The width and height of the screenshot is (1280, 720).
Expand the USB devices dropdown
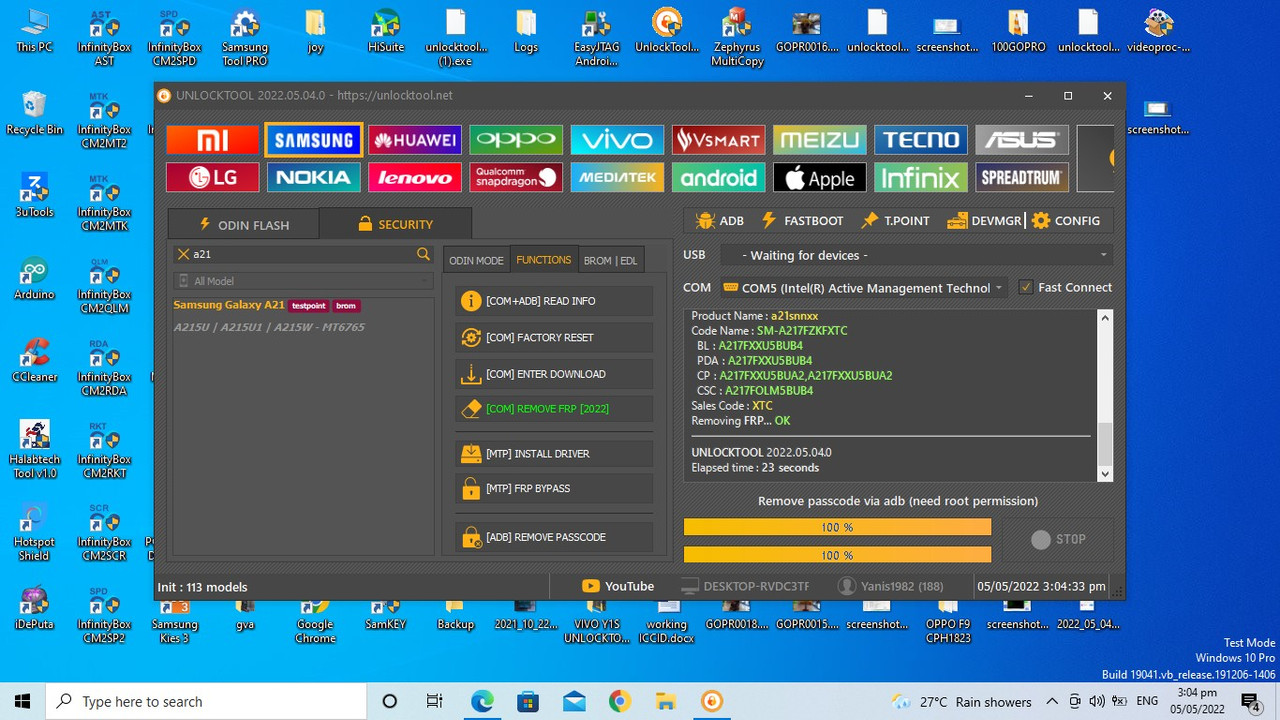(915, 255)
